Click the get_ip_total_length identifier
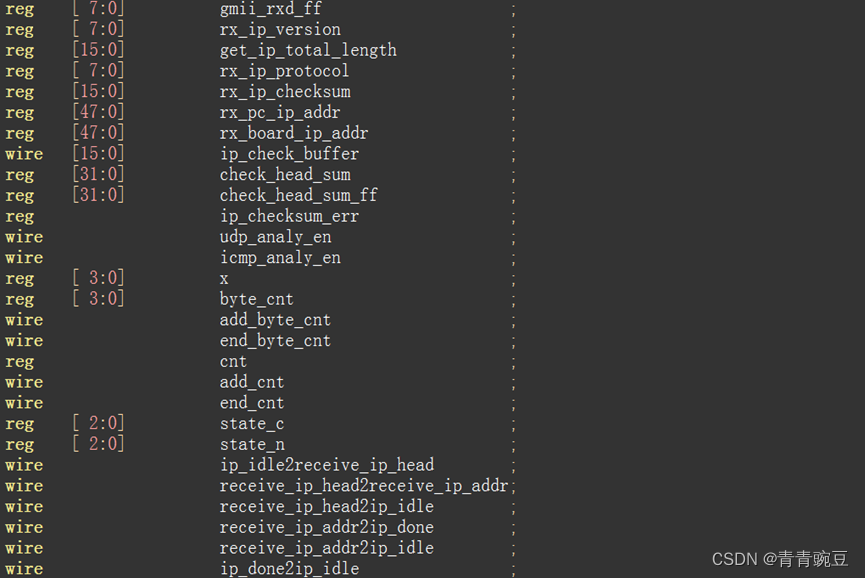The width and height of the screenshot is (865, 578). point(308,50)
